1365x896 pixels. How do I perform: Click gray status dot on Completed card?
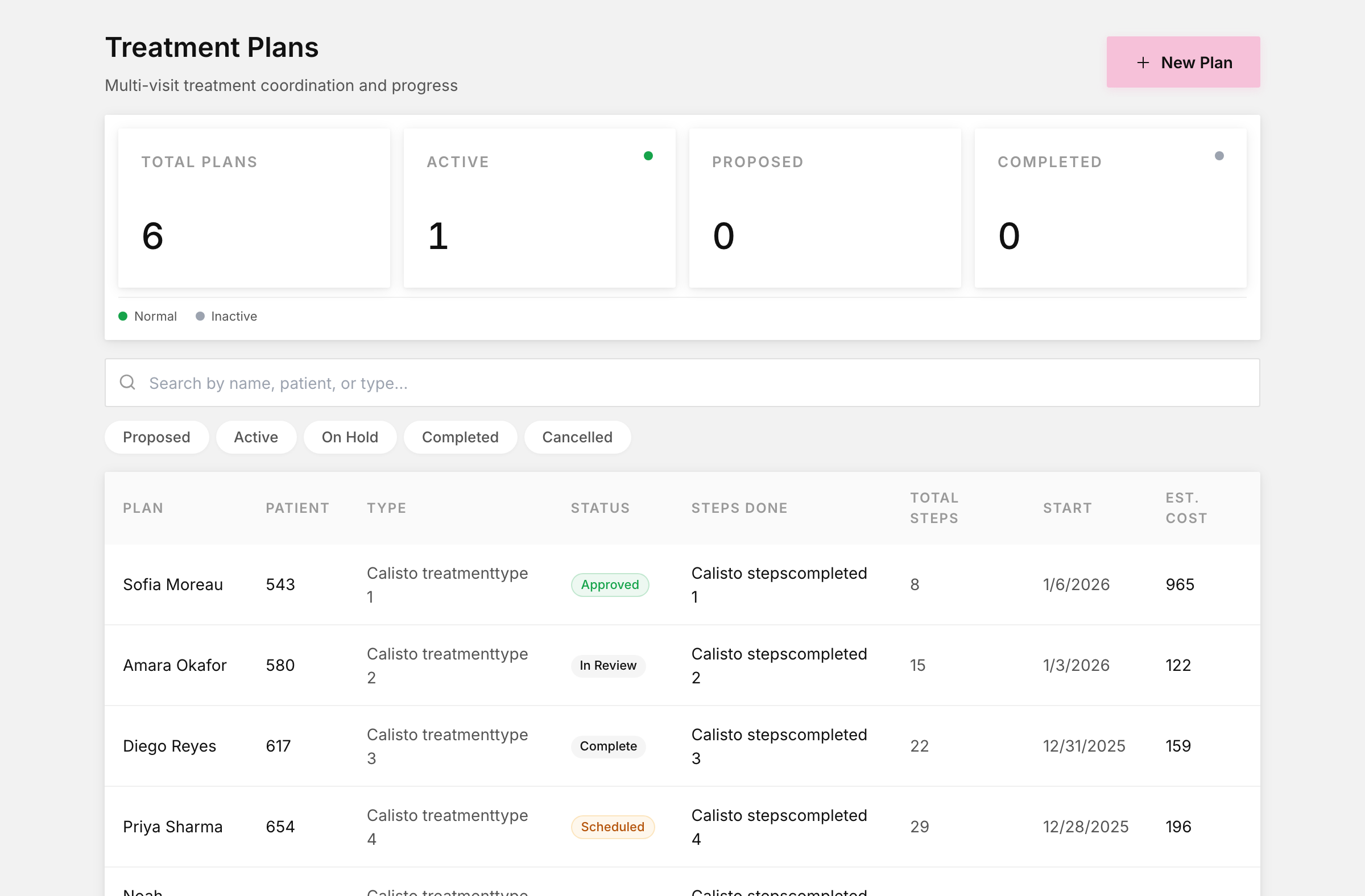[1219, 156]
